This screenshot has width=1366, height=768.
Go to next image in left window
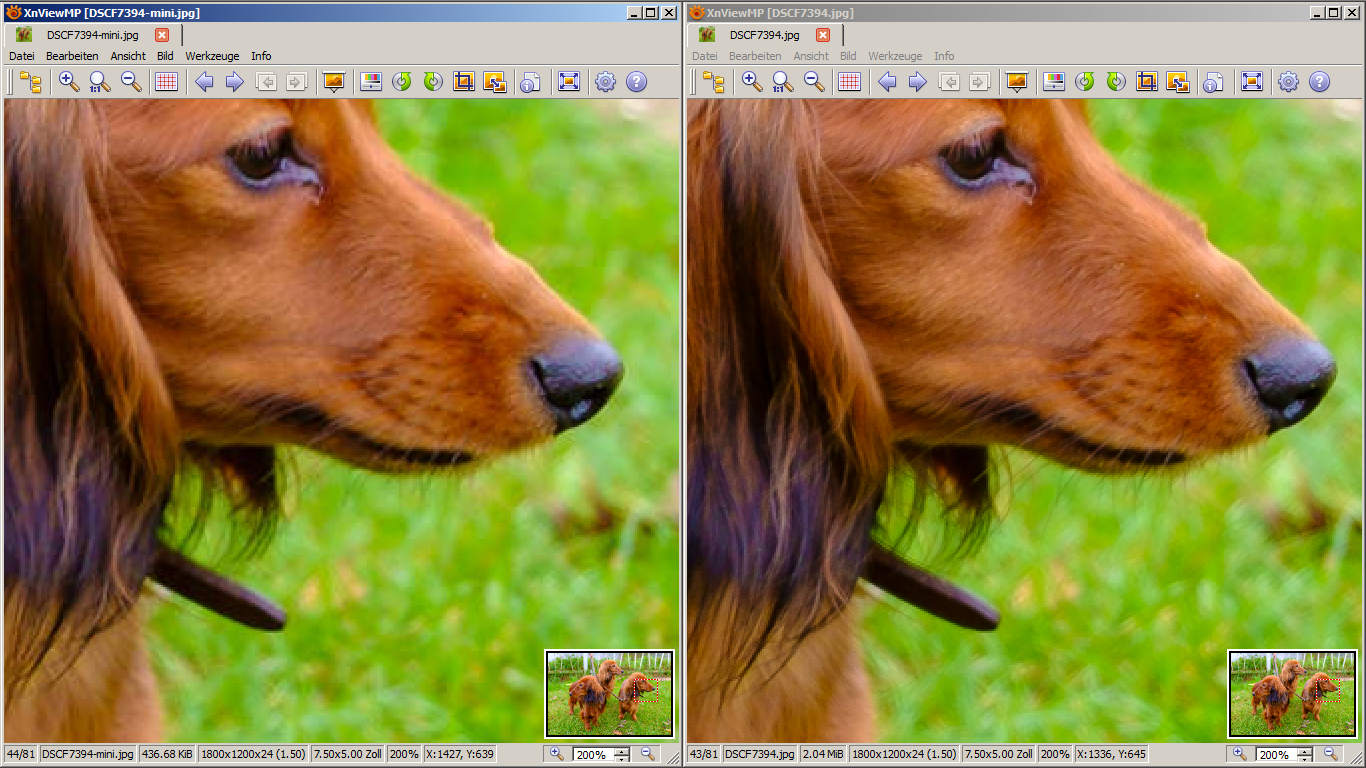tap(235, 82)
